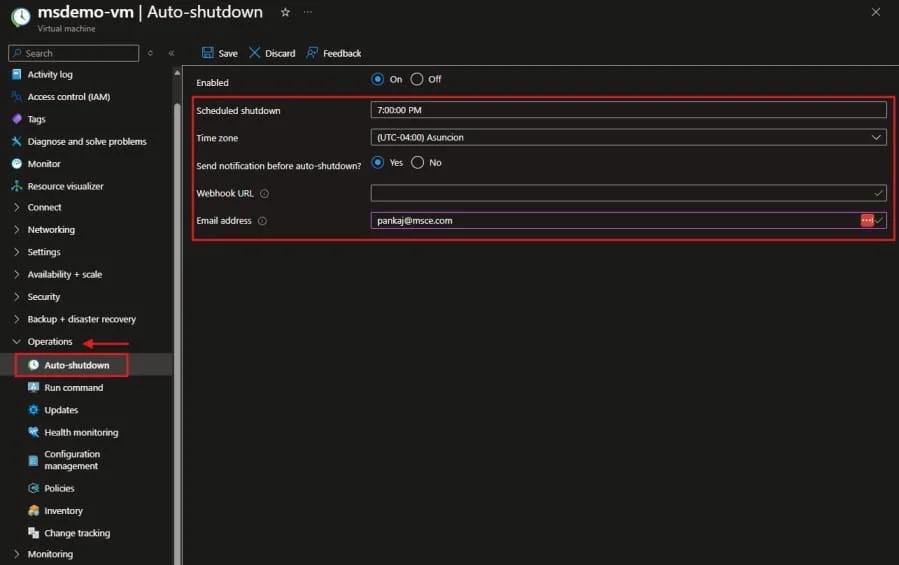The width and height of the screenshot is (899, 565).
Task: Click the Diagnose and solve problems icon
Action: point(17,141)
